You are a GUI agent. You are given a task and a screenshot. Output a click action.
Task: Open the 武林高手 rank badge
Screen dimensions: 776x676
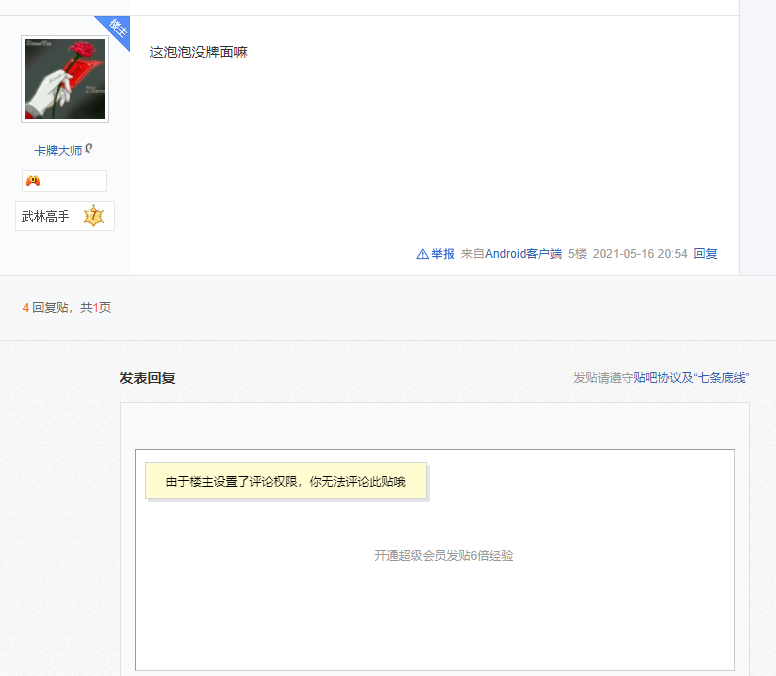click(65, 216)
